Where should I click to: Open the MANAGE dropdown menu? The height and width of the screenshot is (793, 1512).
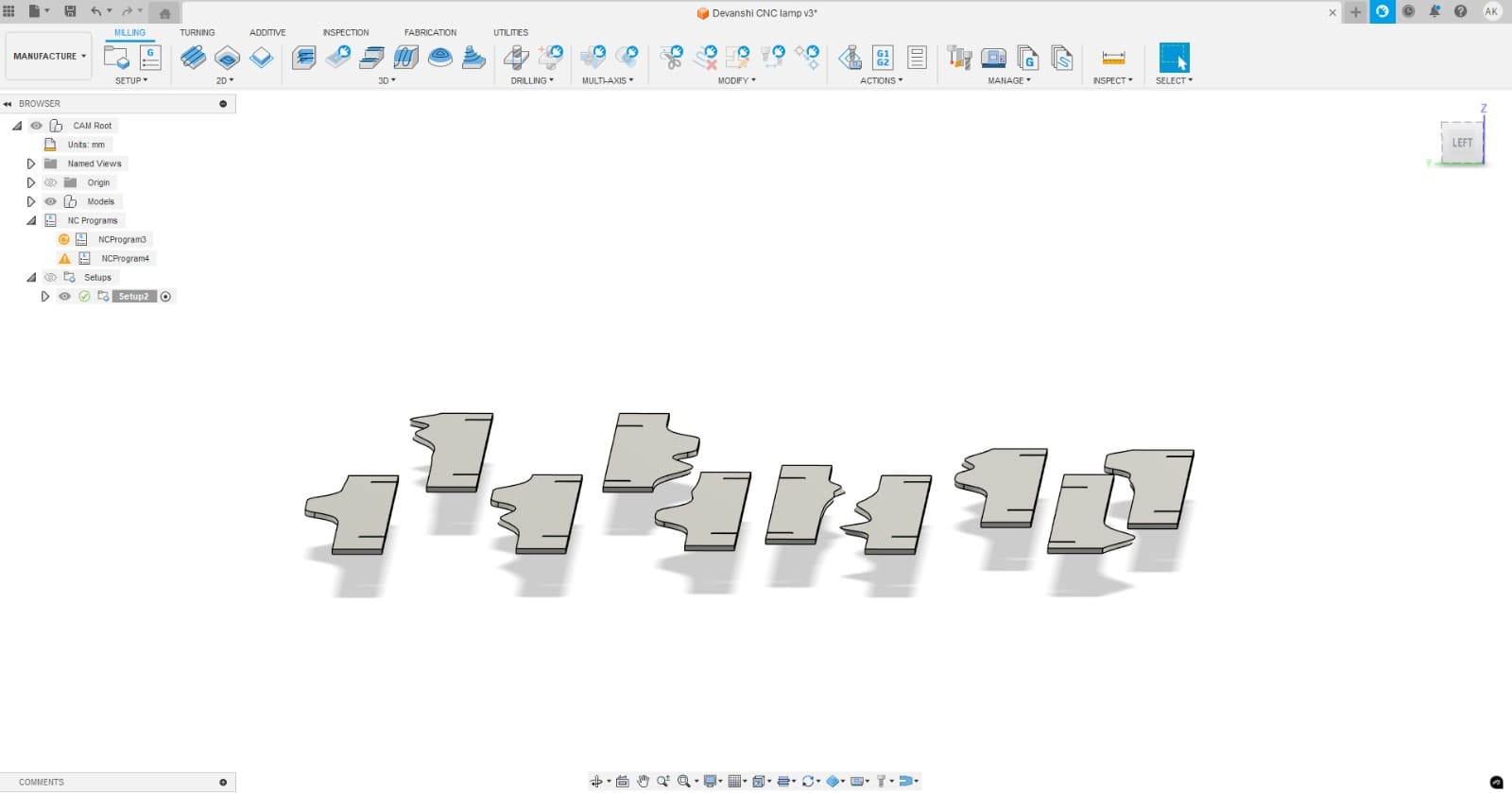coord(1009,81)
